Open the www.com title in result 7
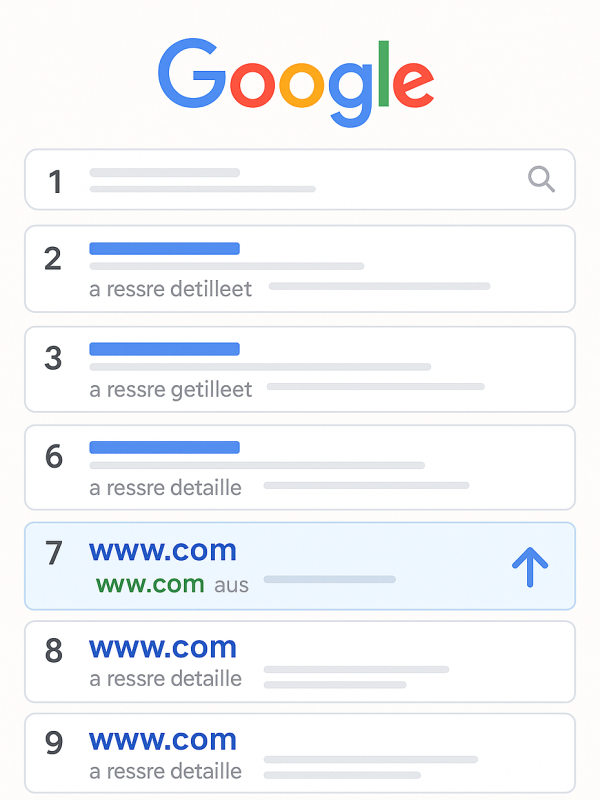 click(163, 551)
